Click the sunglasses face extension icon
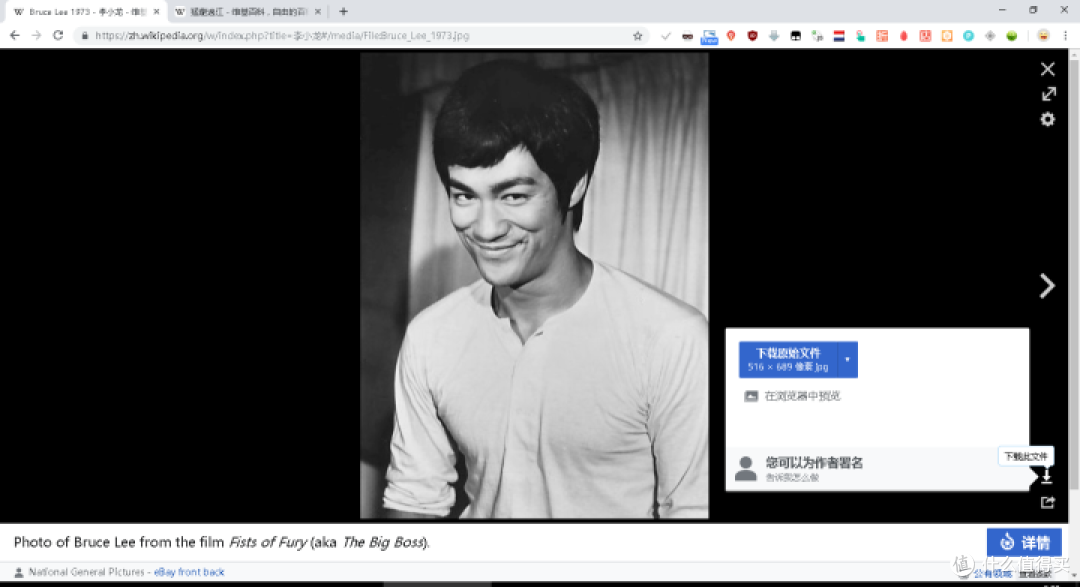 (x=687, y=36)
